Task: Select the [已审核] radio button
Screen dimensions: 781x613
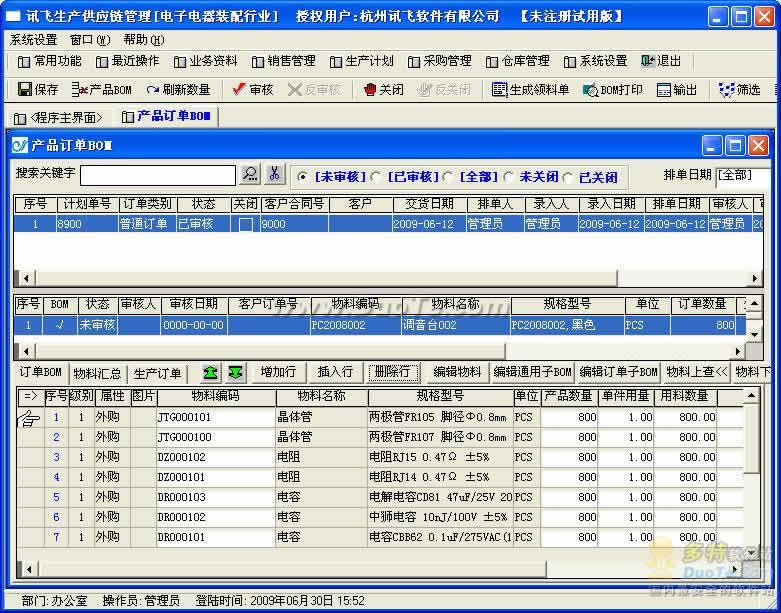Action: coord(377,177)
